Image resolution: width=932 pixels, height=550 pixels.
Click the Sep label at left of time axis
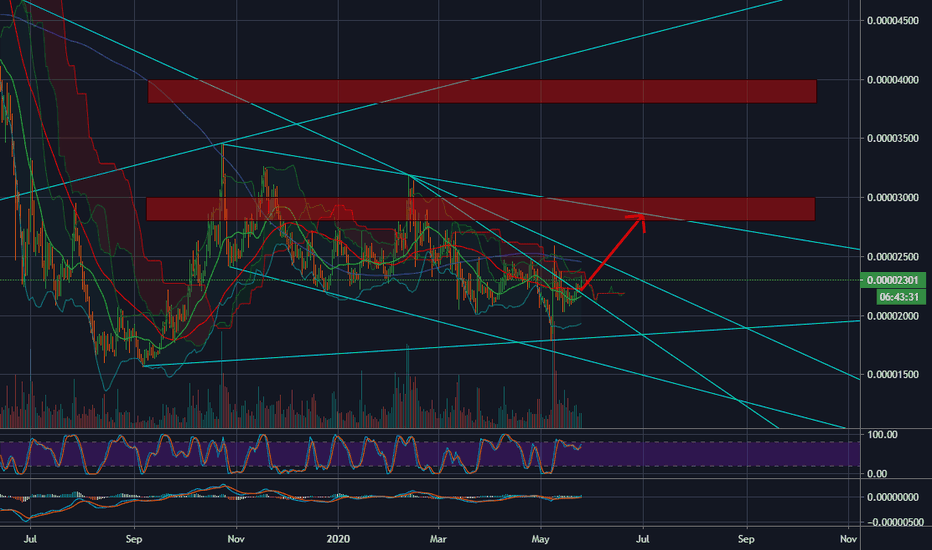tap(134, 539)
